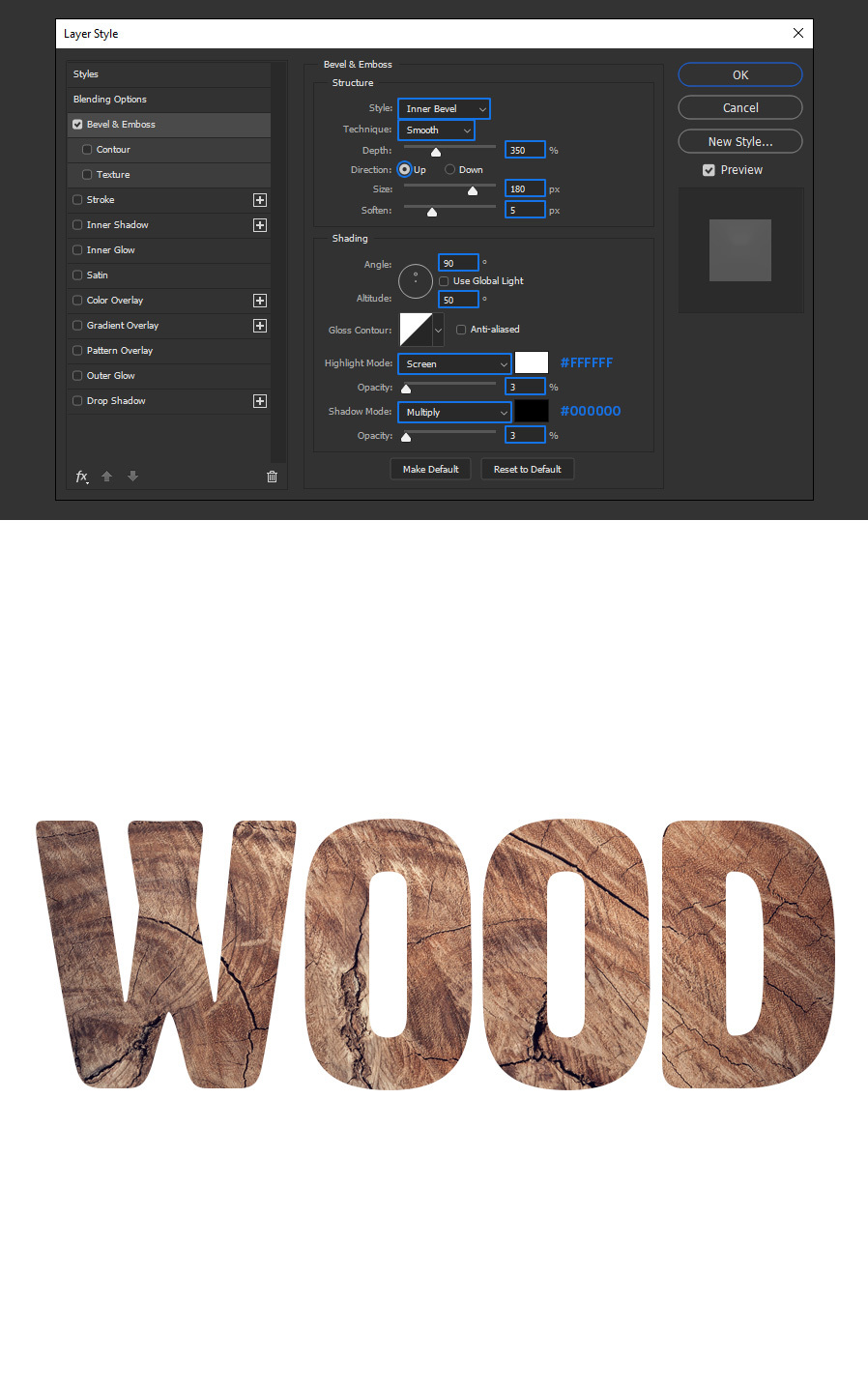The image size is (868, 1388).
Task: Open the fx effects menu icon
Action: pos(82,477)
